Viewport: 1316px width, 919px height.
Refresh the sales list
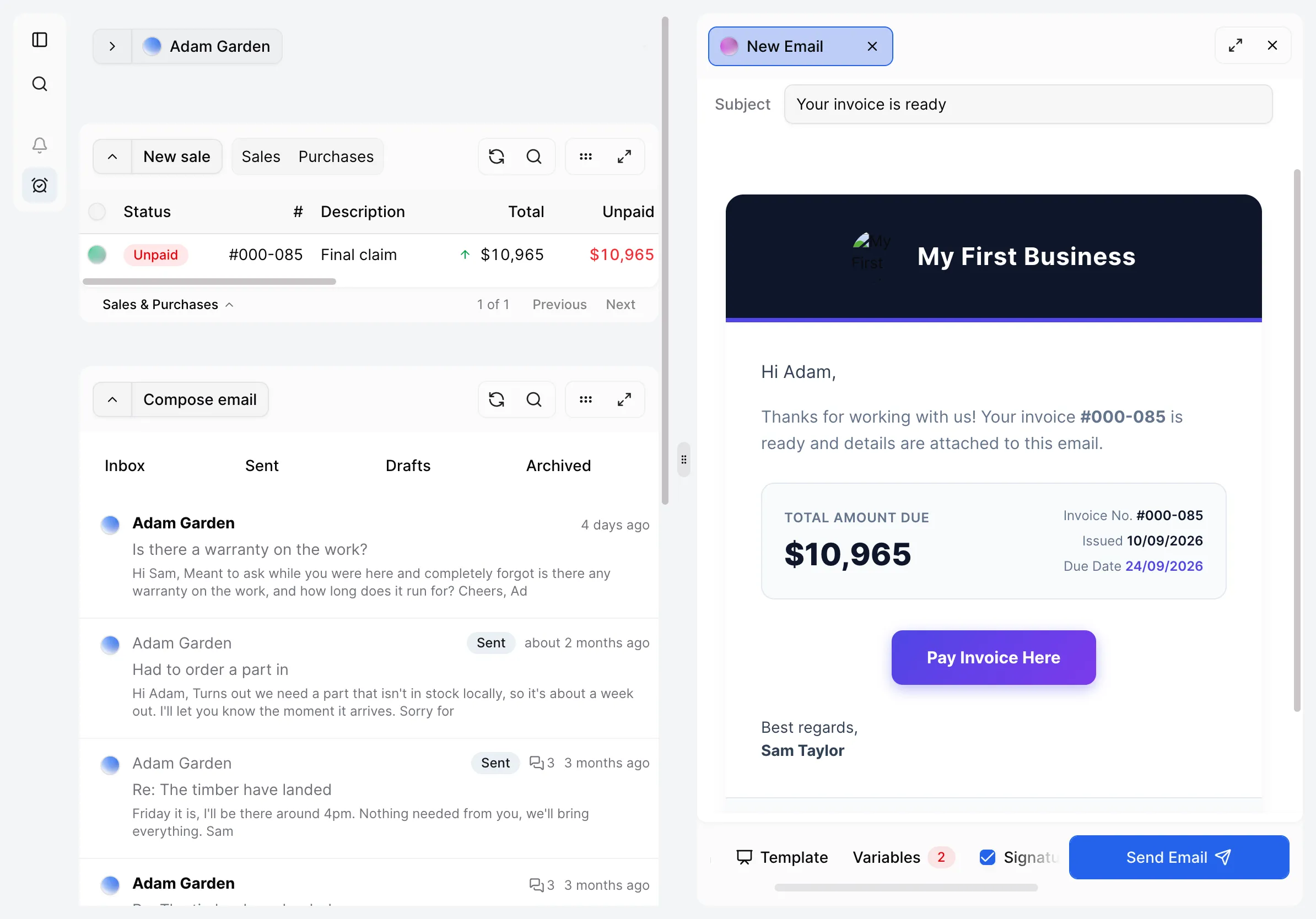[497, 156]
